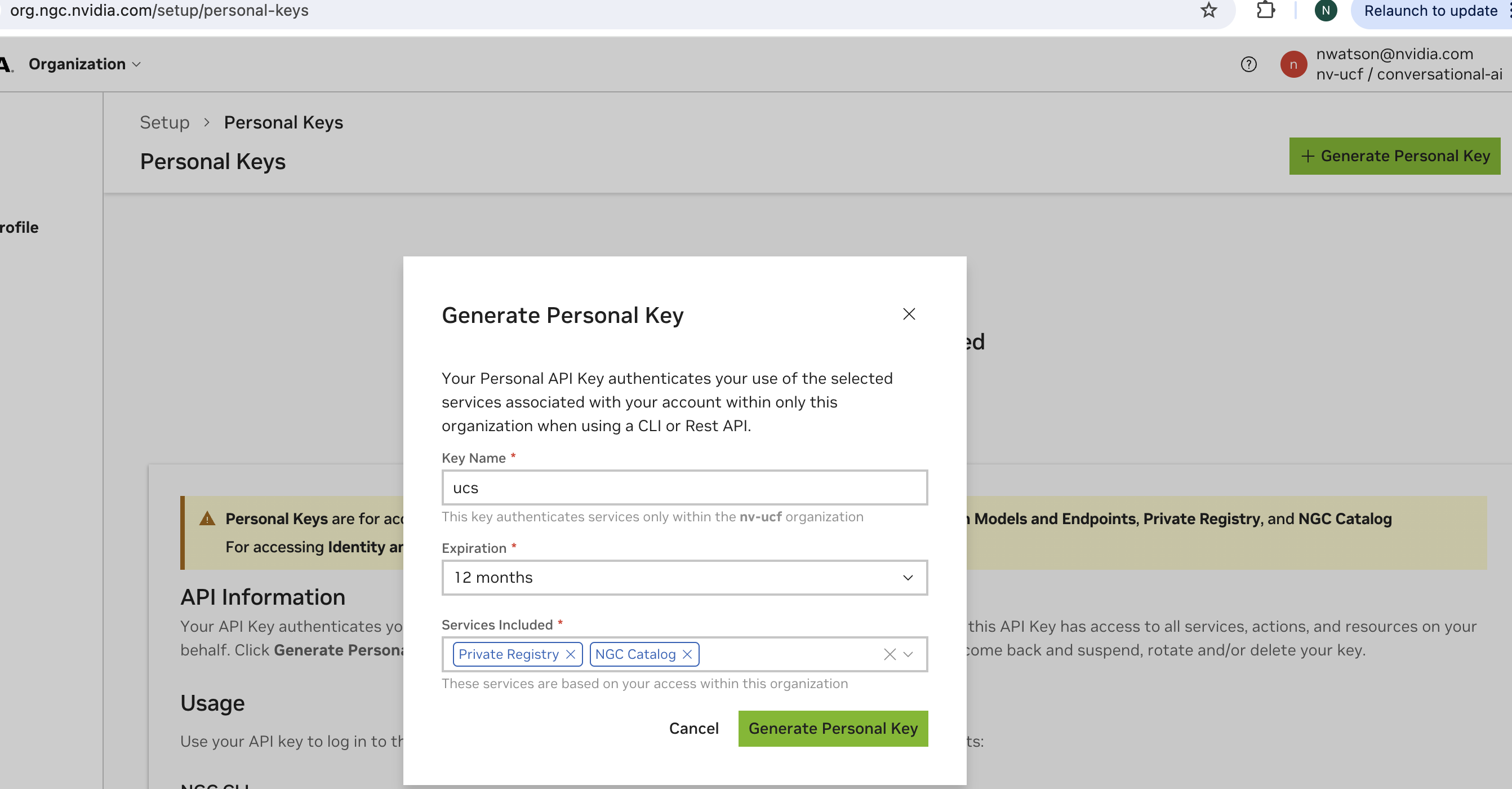Remove the NGC Catalog service tag
The width and height of the screenshot is (1512, 789).
click(x=687, y=654)
